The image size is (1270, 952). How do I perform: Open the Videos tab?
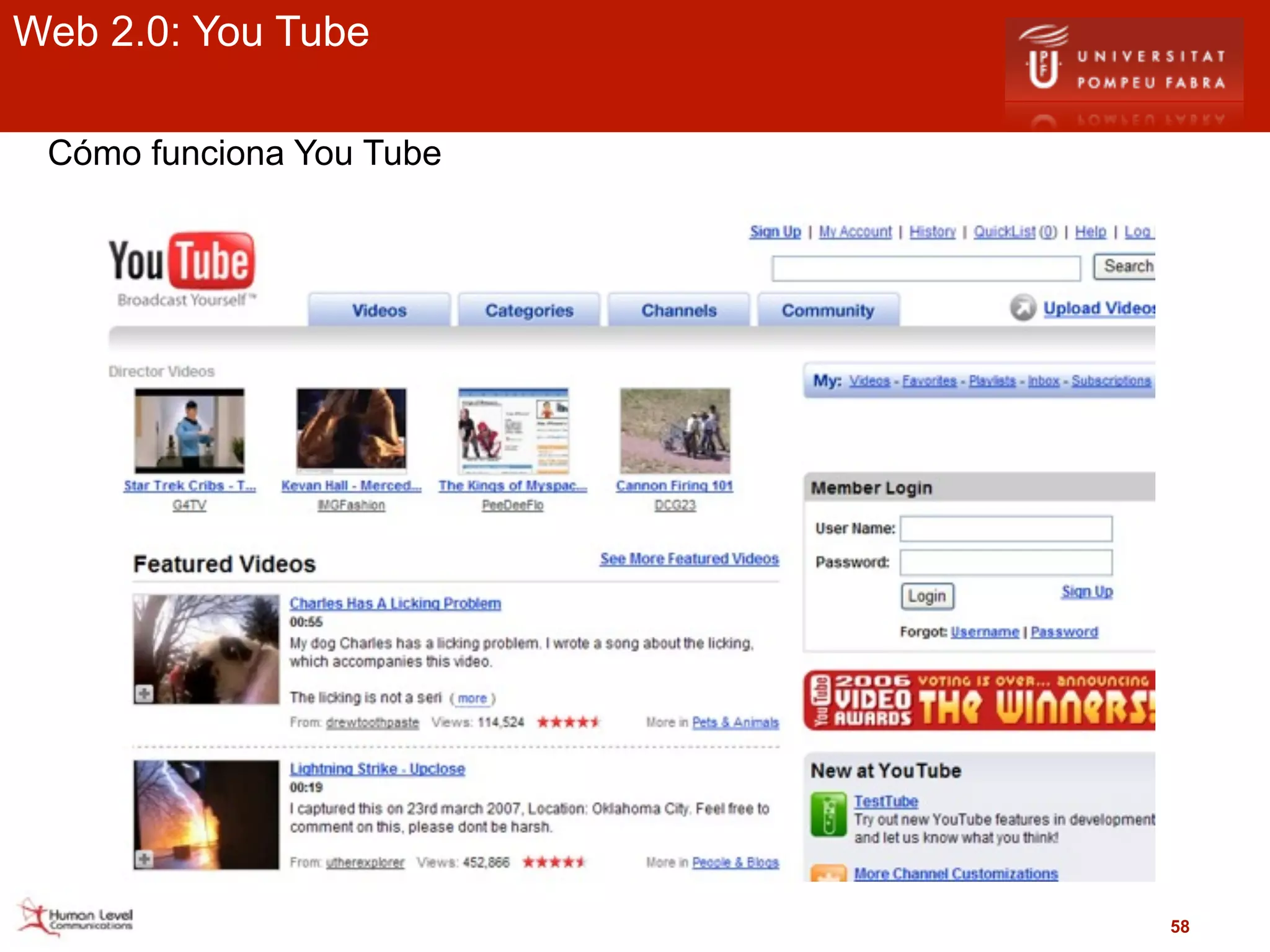pos(380,310)
